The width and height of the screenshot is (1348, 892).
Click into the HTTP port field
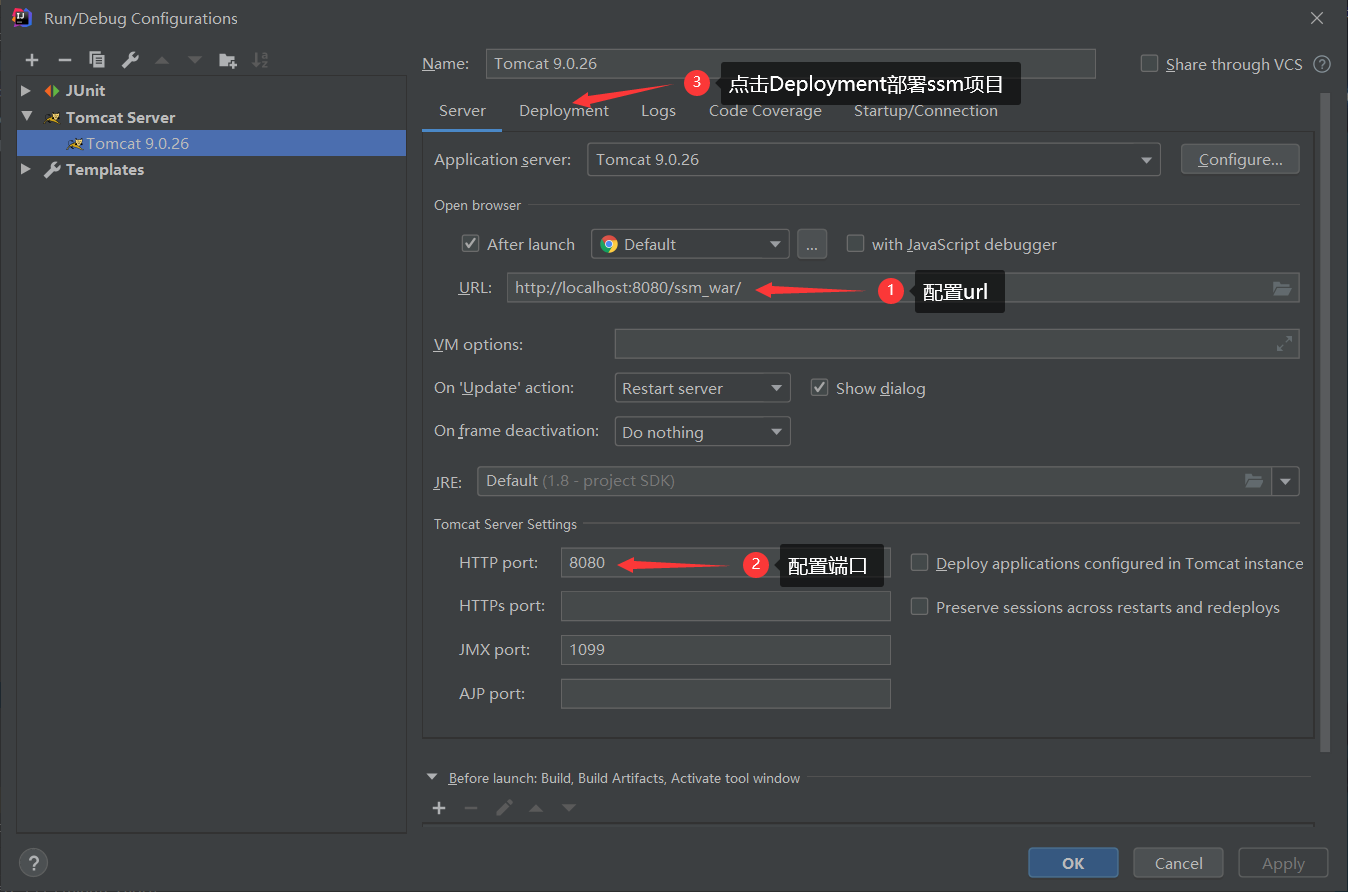click(725, 562)
